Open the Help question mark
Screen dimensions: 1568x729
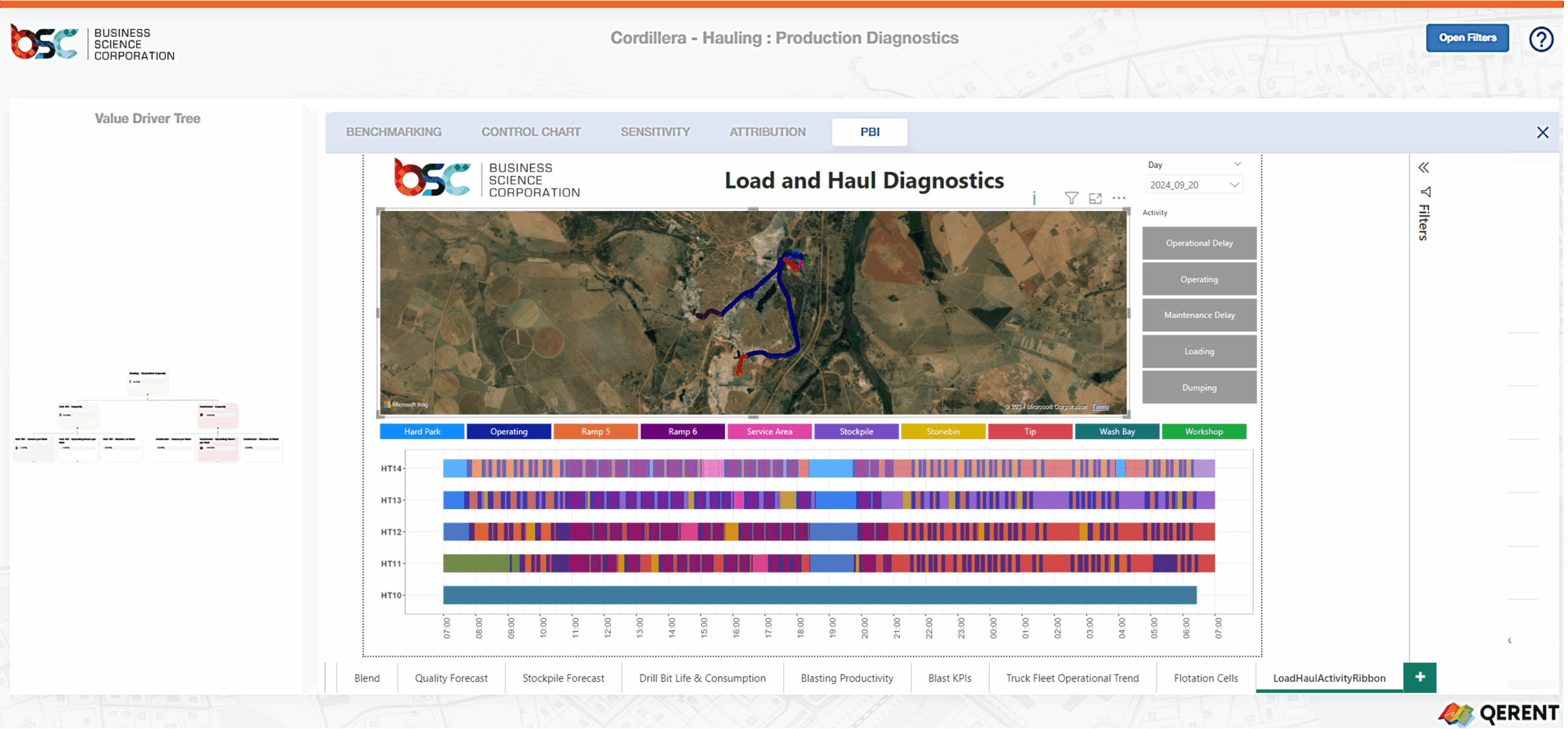click(1541, 39)
